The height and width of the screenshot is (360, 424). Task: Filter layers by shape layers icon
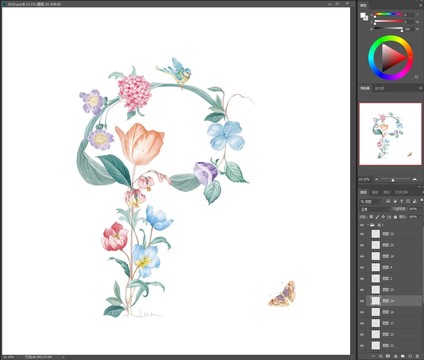coord(408,201)
